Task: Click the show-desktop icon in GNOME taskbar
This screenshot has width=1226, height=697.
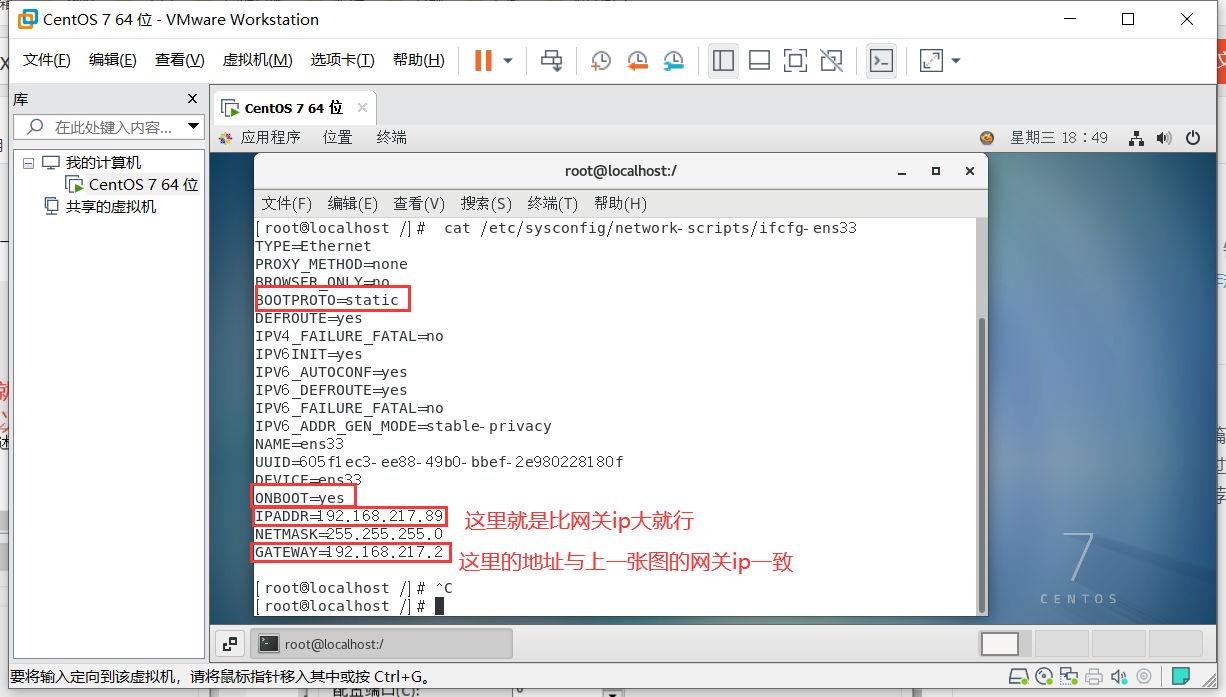Action: (x=229, y=644)
